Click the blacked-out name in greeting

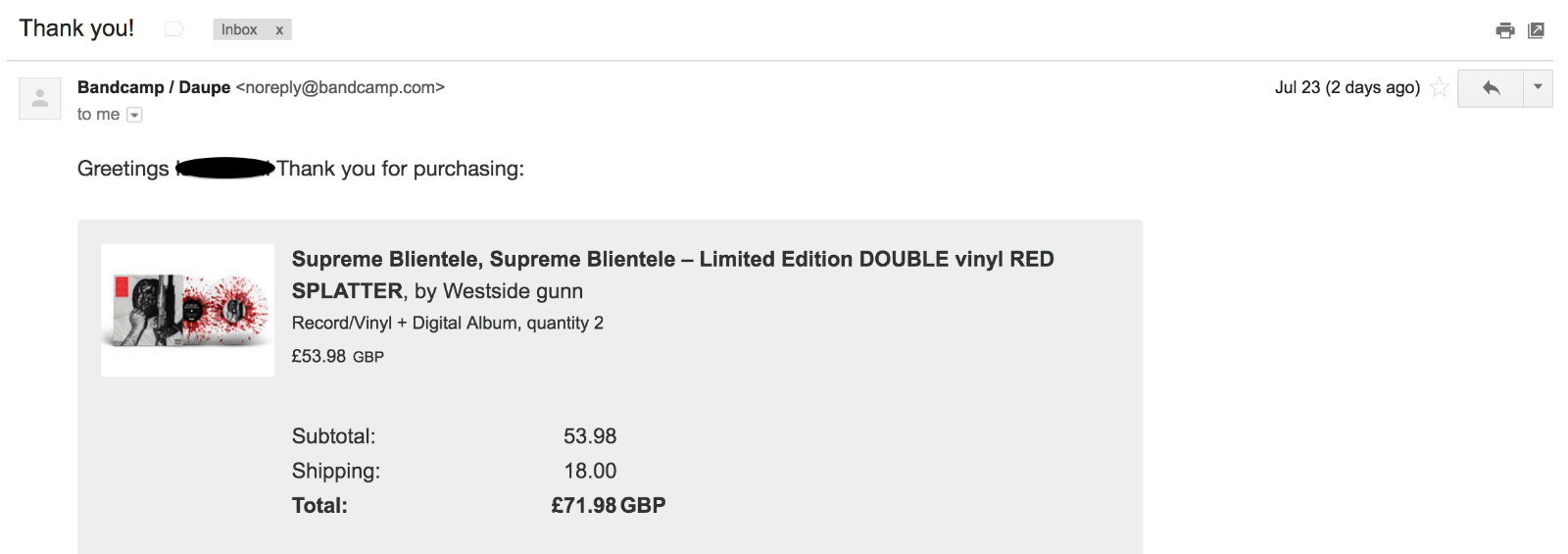click(x=224, y=169)
